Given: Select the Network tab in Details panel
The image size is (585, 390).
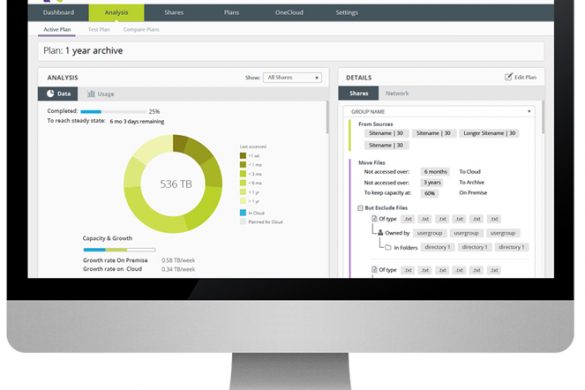Looking at the screenshot, I should (x=397, y=93).
